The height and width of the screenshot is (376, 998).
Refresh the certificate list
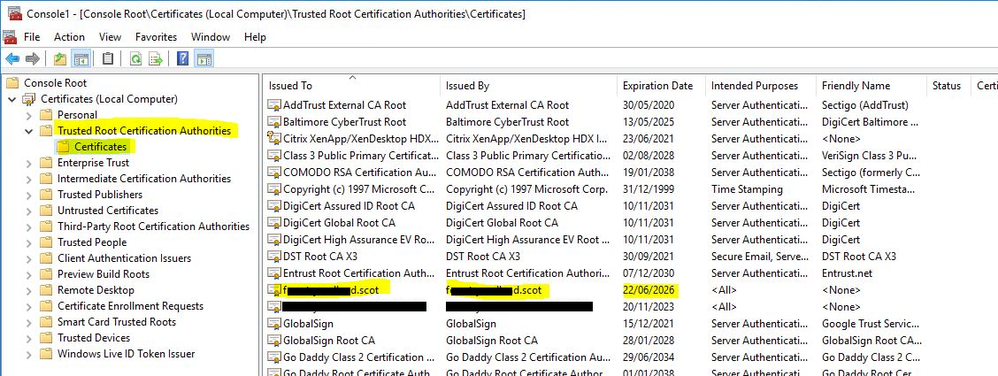pyautogui.click(x=135, y=59)
